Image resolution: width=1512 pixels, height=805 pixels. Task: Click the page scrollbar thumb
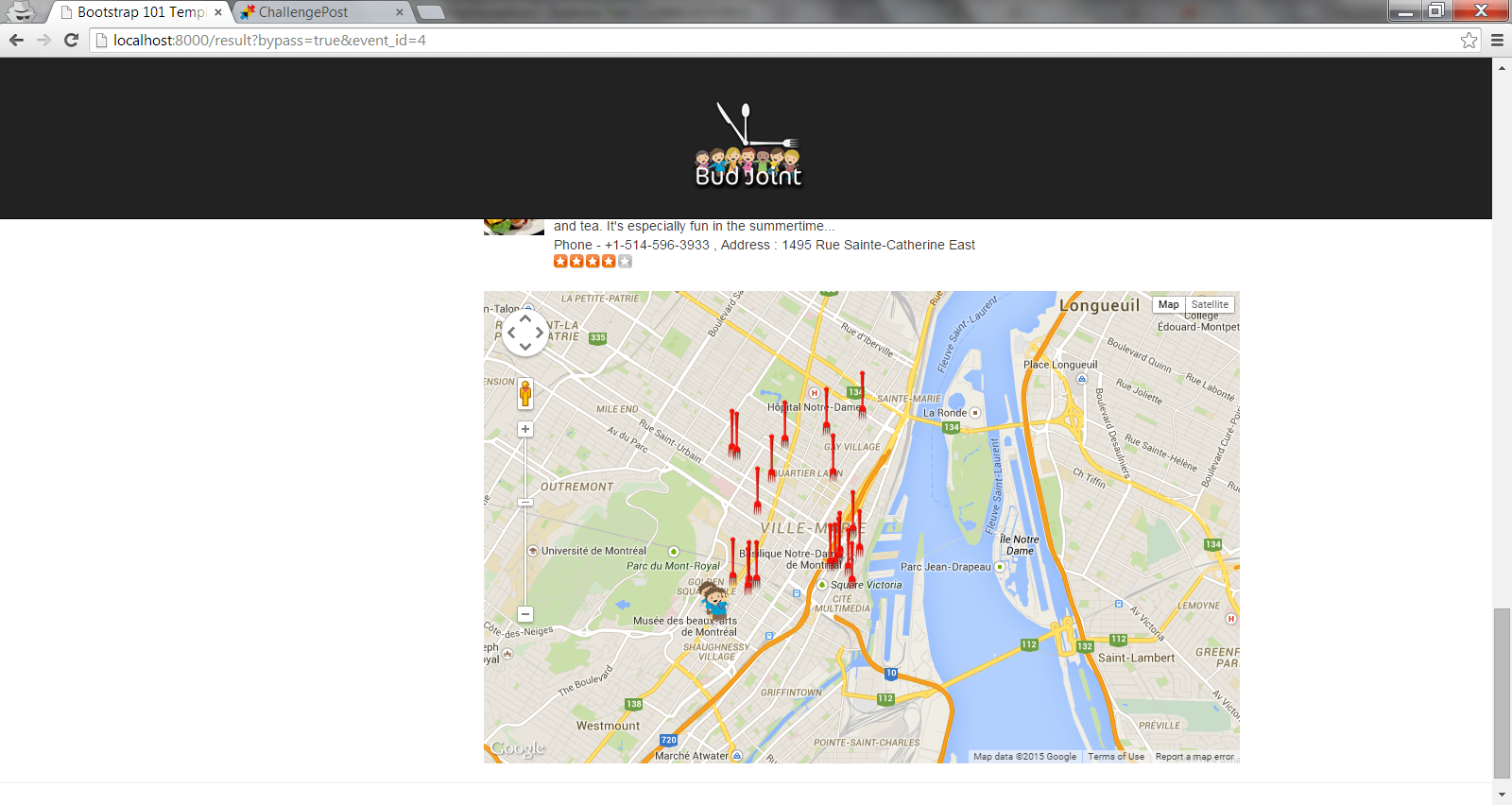tap(1502, 694)
